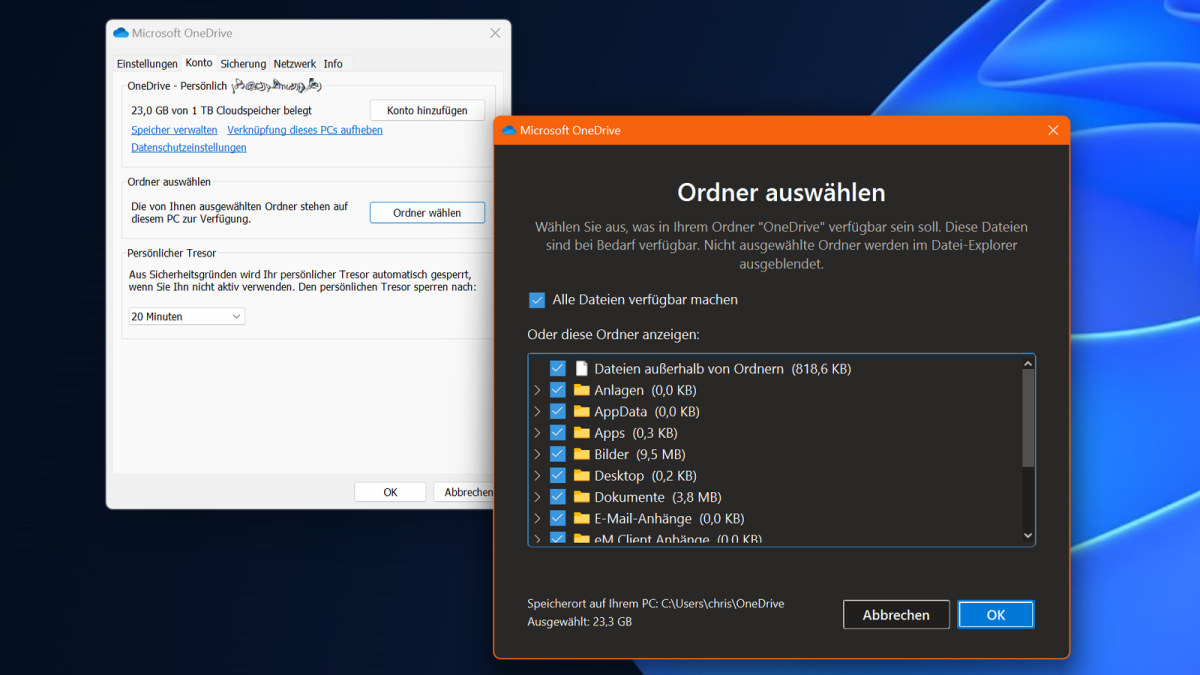Click Abbrechen in Ordner auswählen dialog
Viewport: 1200px width, 675px height.
896,615
